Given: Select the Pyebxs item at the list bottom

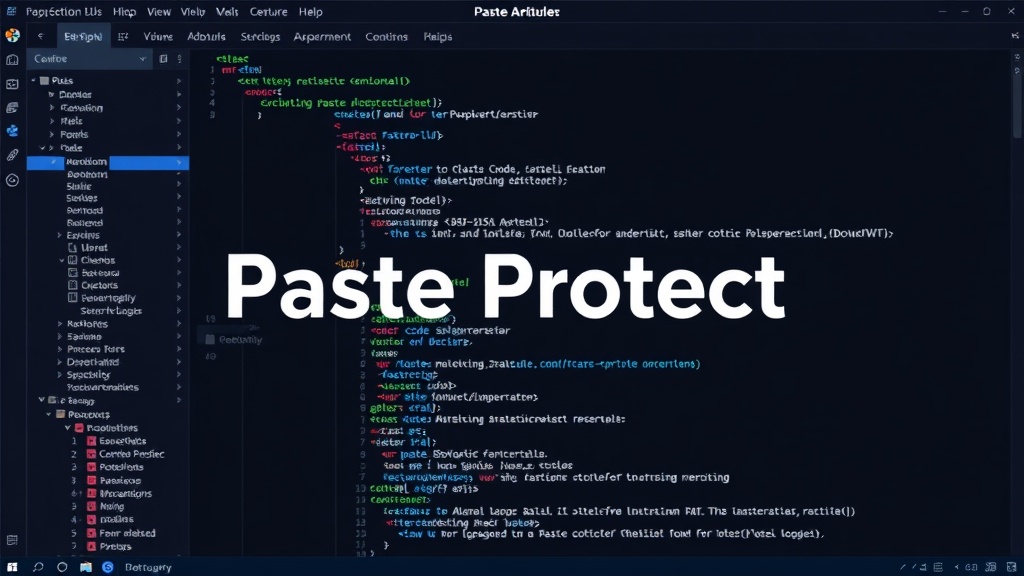Looking at the screenshot, I should click(x=116, y=546).
